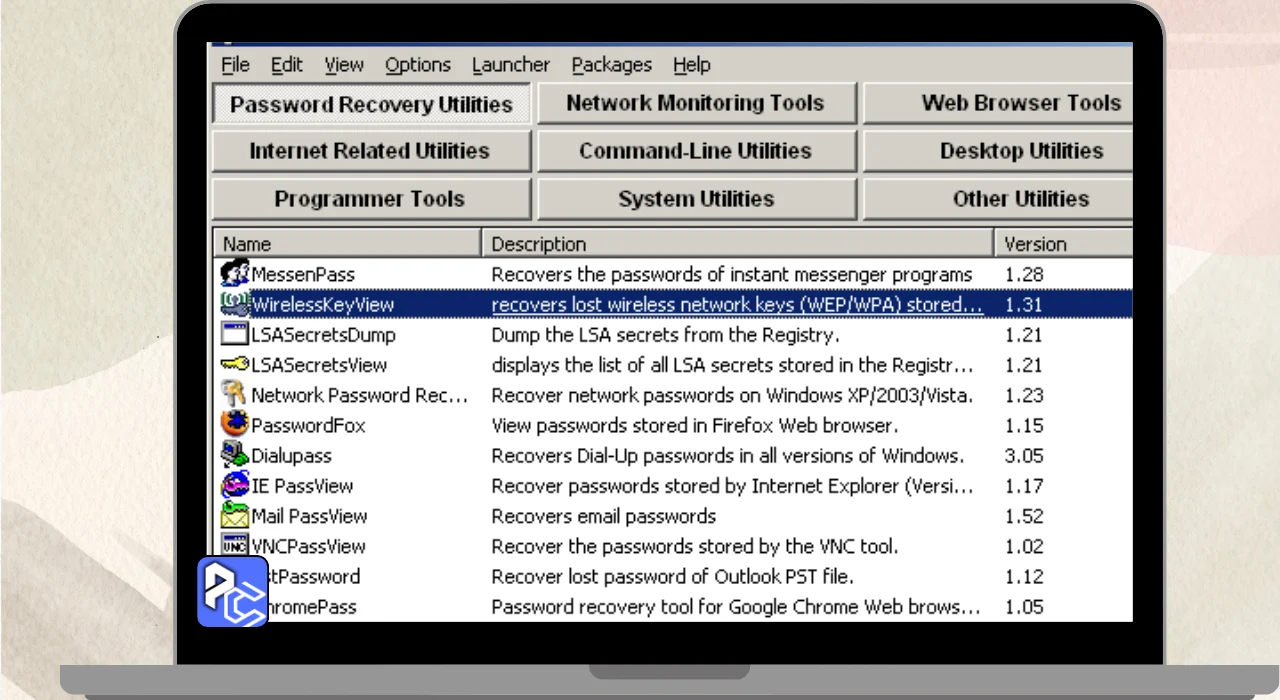Open the File menu
The height and width of the screenshot is (700, 1280).
[236, 65]
